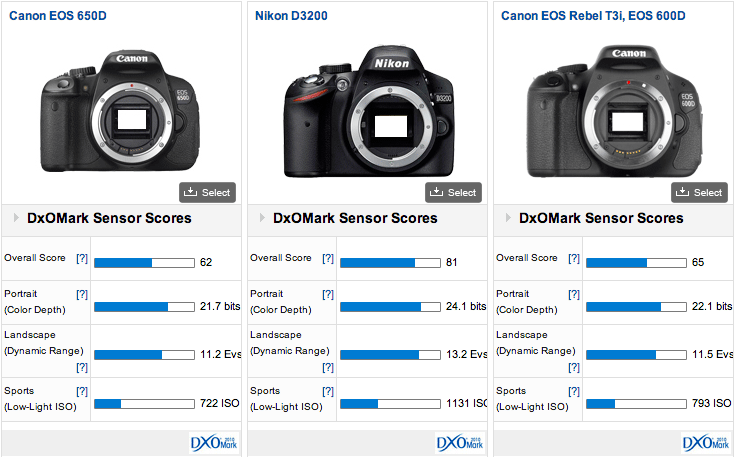Open Landscape help [?] for EOS 600D

(x=574, y=367)
